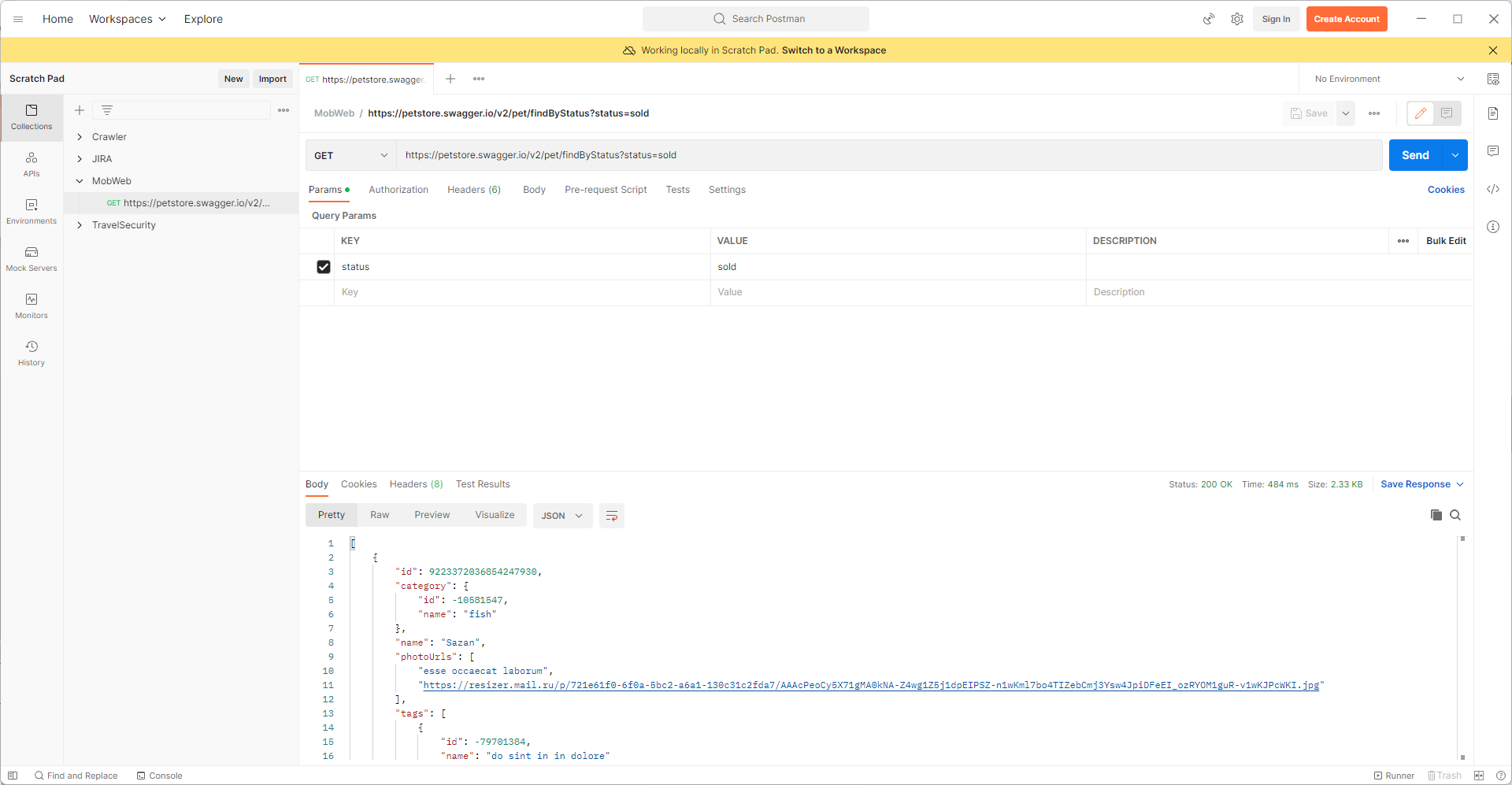Image resolution: width=1512 pixels, height=785 pixels.
Task: Click Switch to a Workspace link
Action: click(x=834, y=50)
